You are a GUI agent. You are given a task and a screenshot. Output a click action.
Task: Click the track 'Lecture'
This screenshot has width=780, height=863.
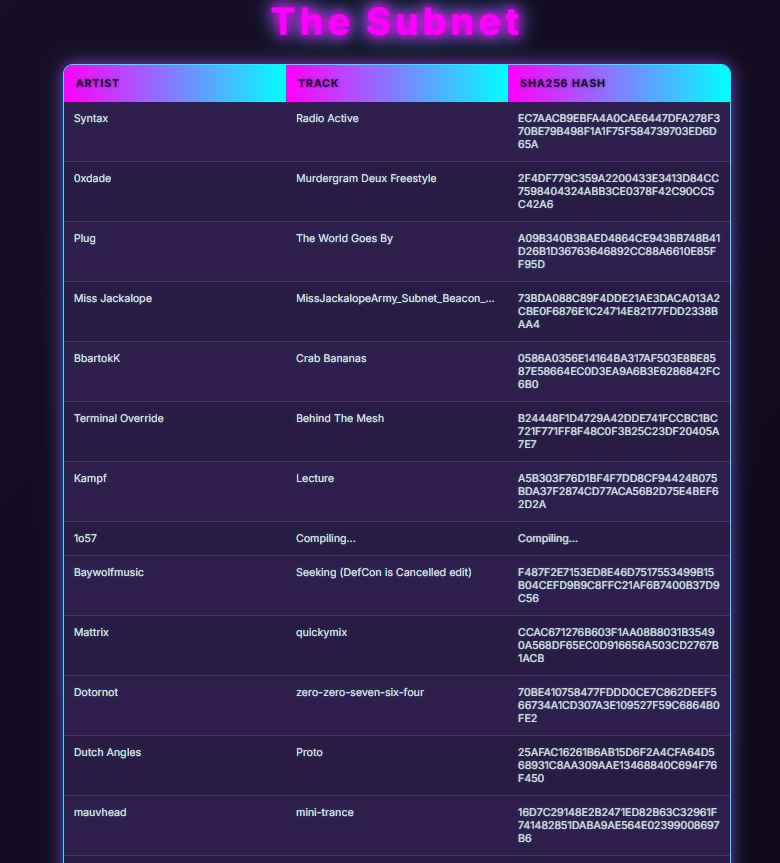click(x=315, y=478)
